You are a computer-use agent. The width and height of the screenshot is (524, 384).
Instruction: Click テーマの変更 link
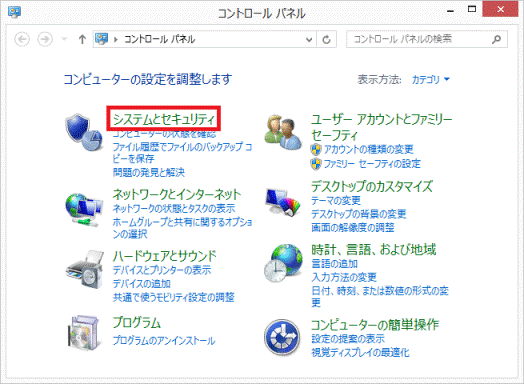[336, 201]
